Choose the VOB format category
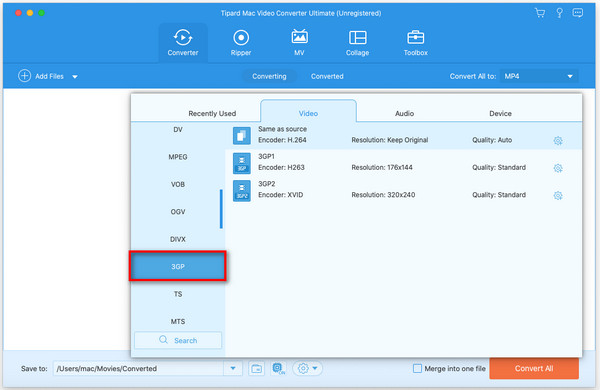 click(178, 184)
